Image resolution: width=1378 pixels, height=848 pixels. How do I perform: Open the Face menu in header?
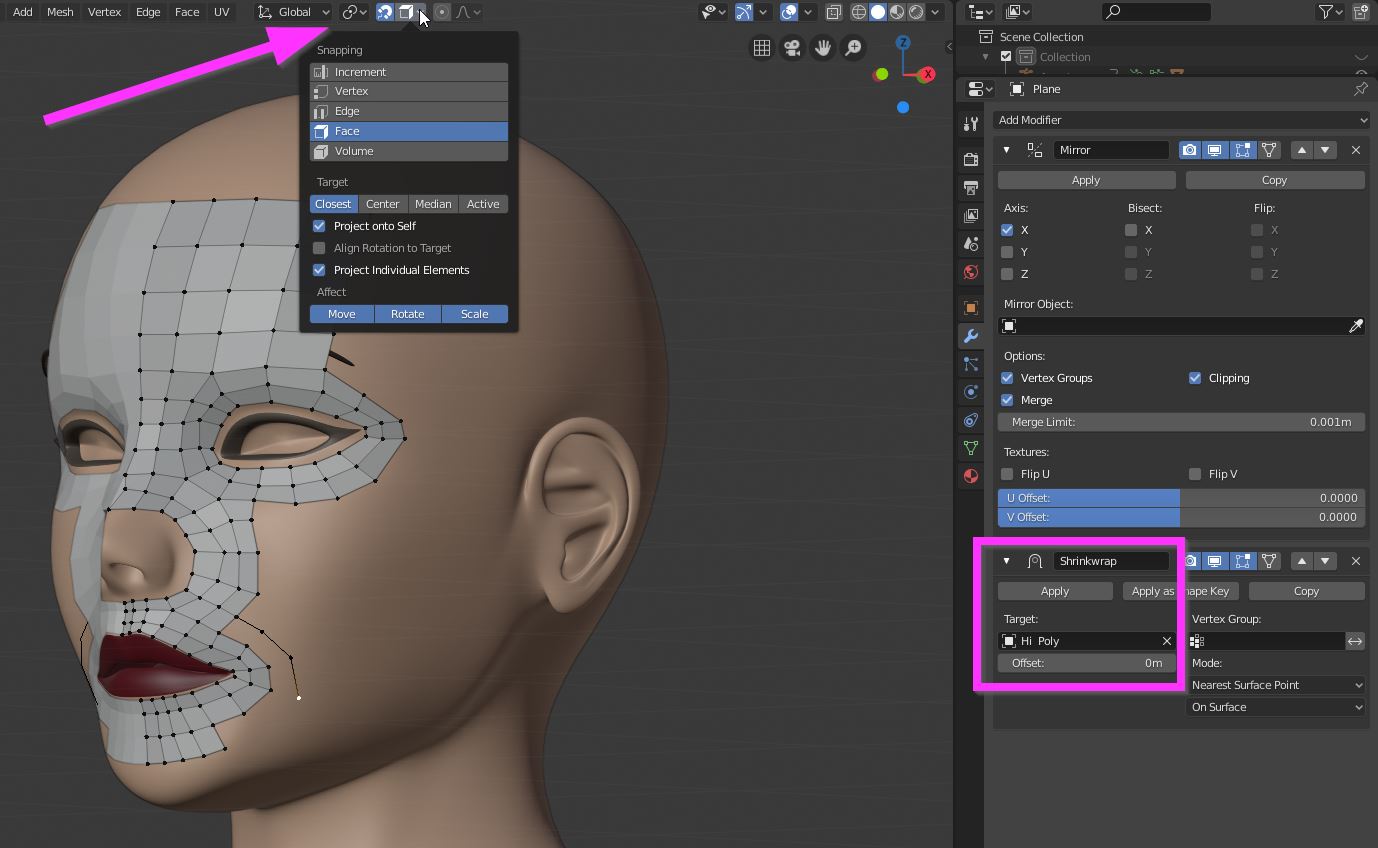187,12
